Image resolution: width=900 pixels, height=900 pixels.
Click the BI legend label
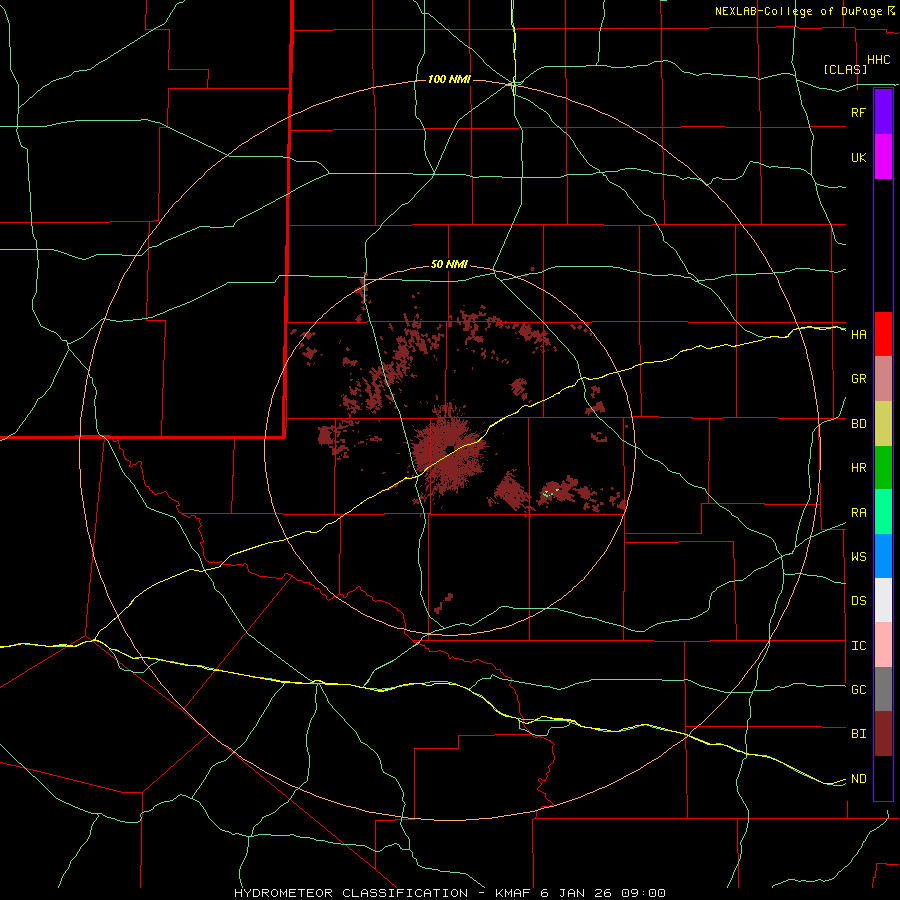pyautogui.click(x=859, y=734)
